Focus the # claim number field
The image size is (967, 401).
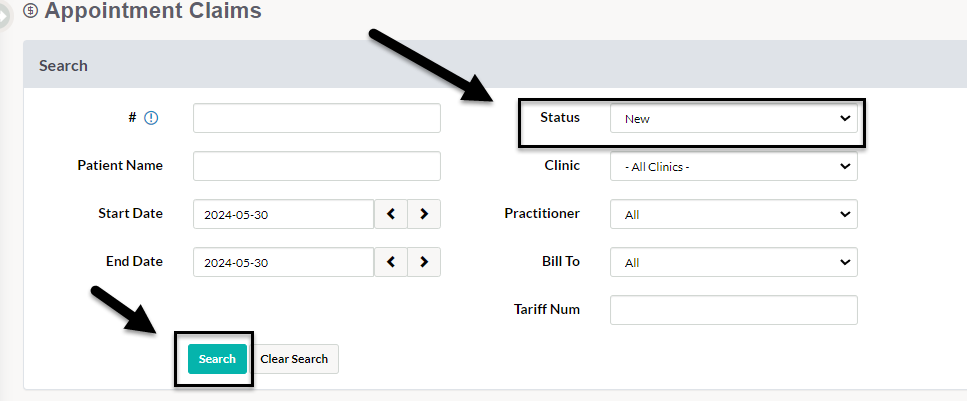pos(317,118)
